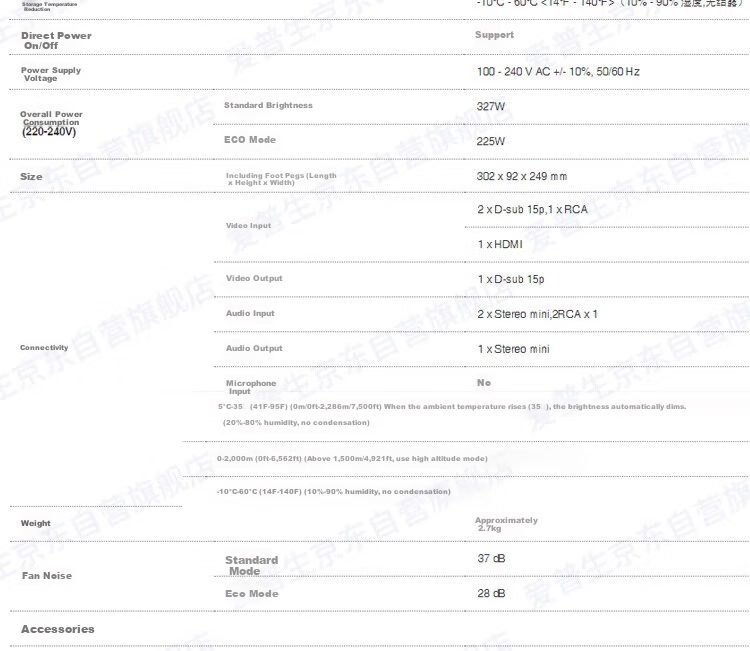Select the 'Audio Input' label
This screenshot has height=651, width=750.
coord(250,313)
